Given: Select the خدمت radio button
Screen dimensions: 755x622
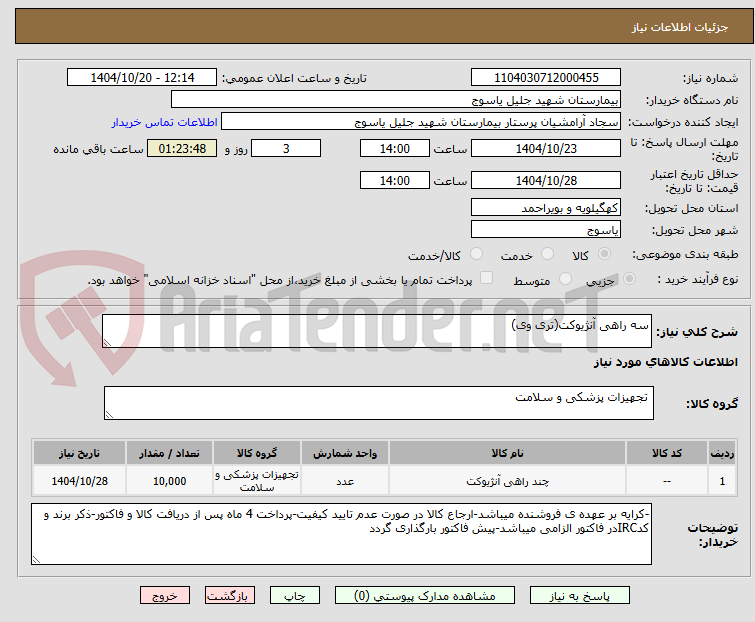Looking at the screenshot, I should tap(547, 254).
